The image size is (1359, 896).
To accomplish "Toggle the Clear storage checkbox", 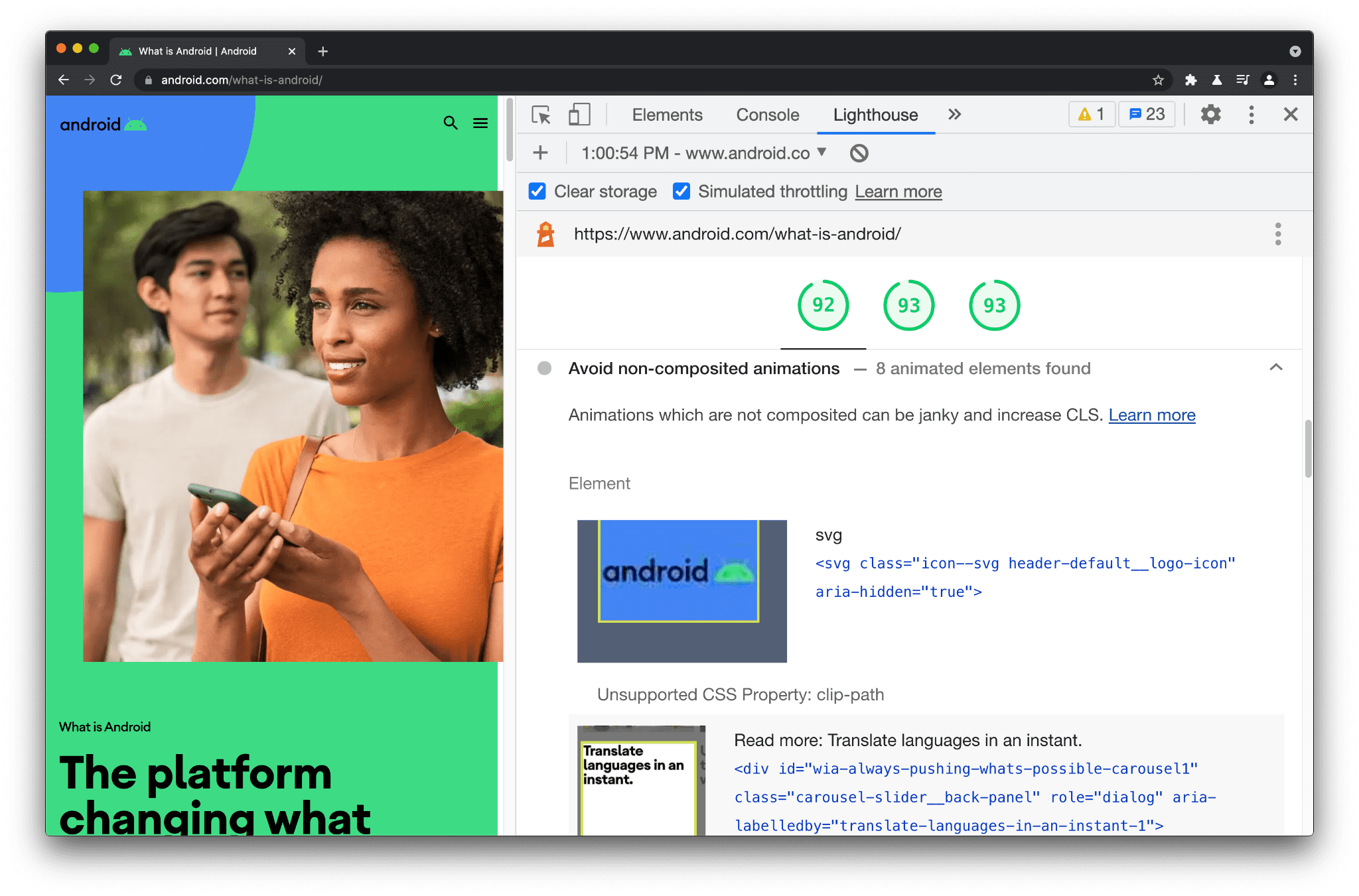I will coord(537,192).
